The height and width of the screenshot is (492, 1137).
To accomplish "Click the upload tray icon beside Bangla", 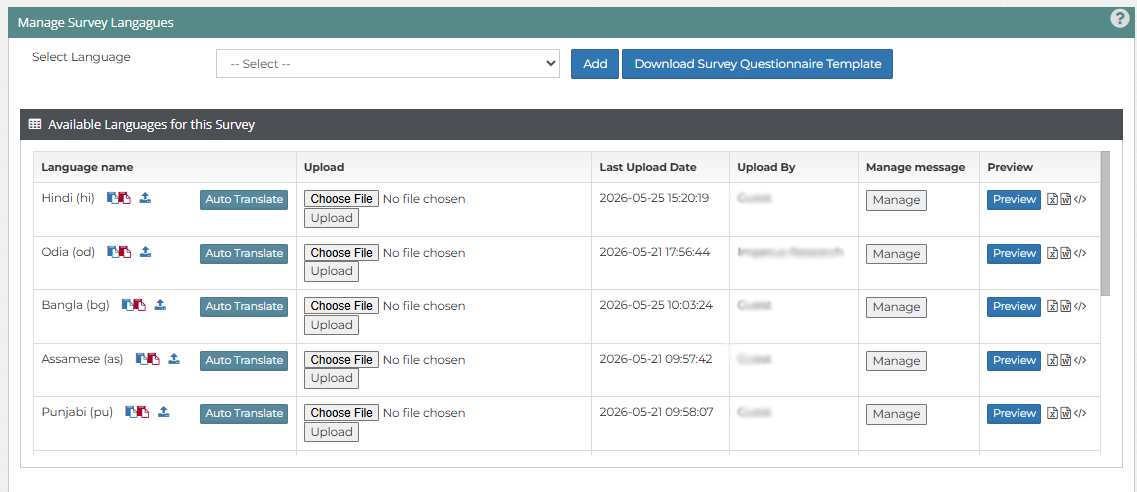I will click(160, 305).
